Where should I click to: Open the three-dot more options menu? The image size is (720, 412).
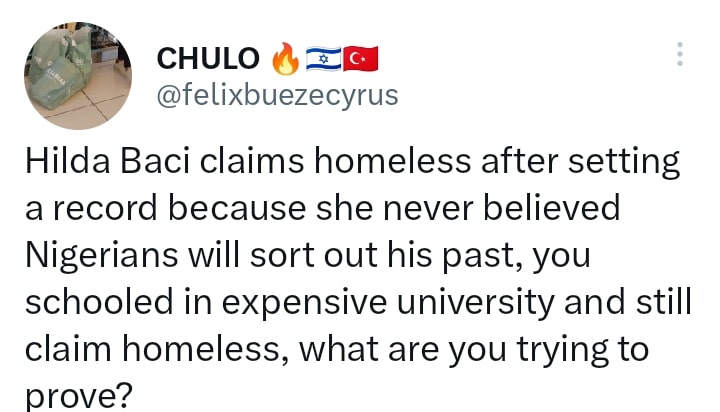[680, 54]
